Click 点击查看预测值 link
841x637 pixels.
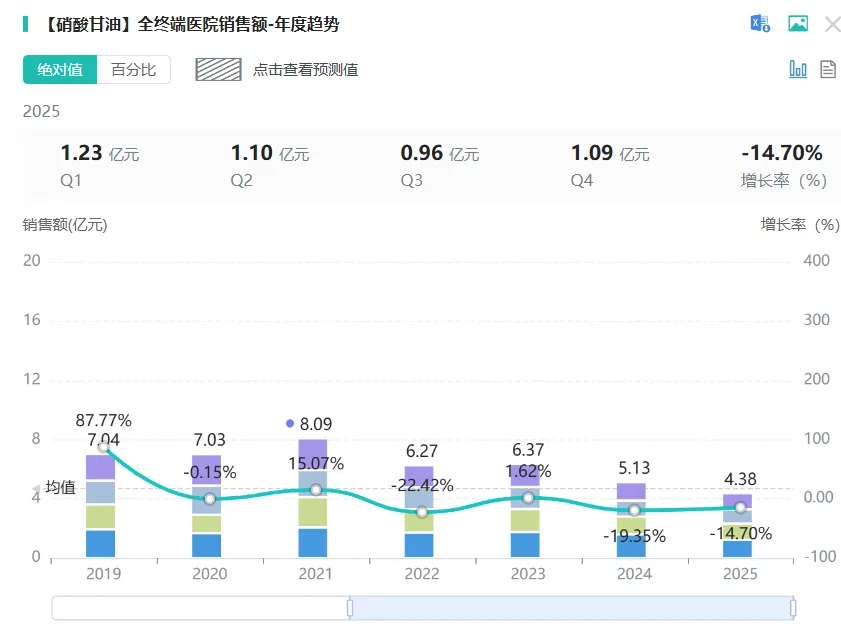pyautogui.click(x=305, y=69)
